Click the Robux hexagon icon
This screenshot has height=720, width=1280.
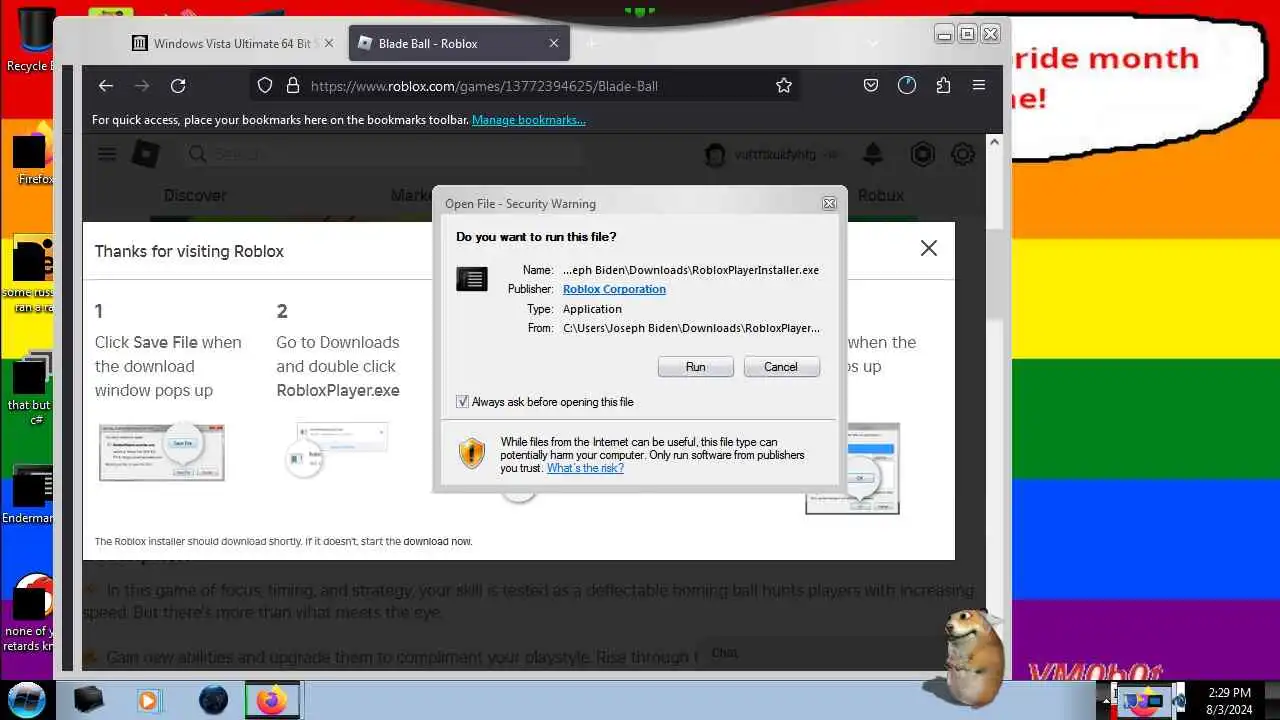[922, 154]
